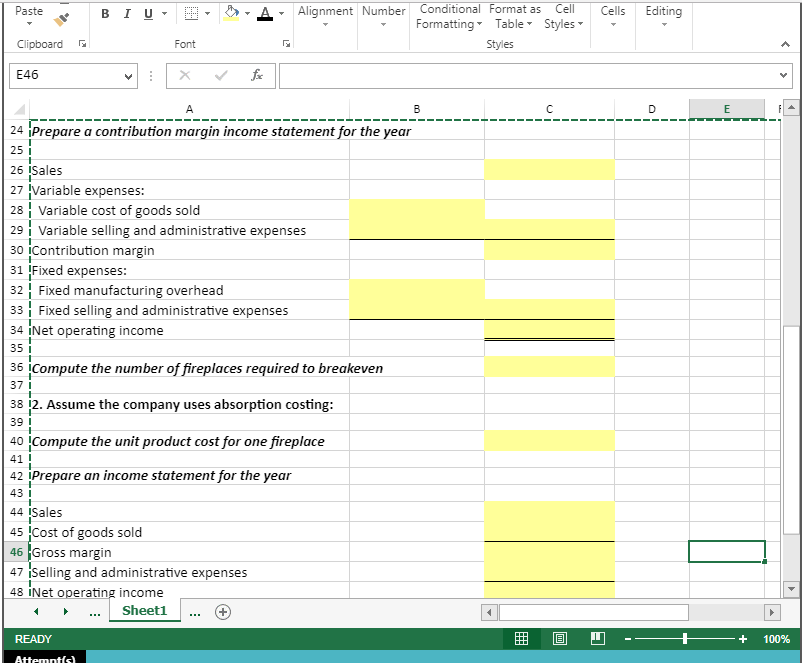Open Page Break Preview view

tap(597, 638)
